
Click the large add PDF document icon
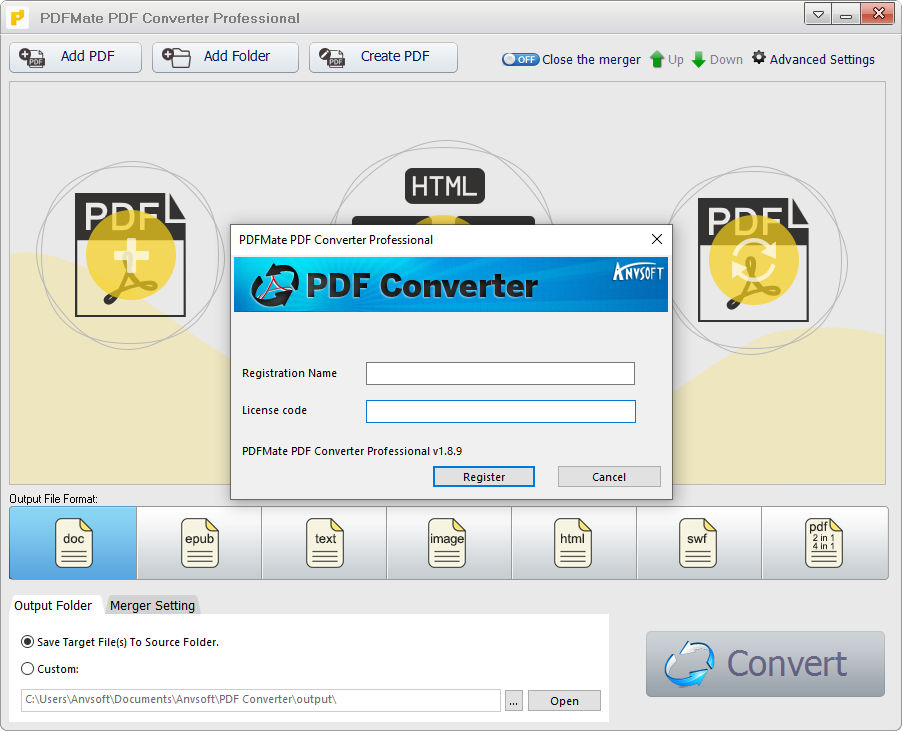(131, 255)
